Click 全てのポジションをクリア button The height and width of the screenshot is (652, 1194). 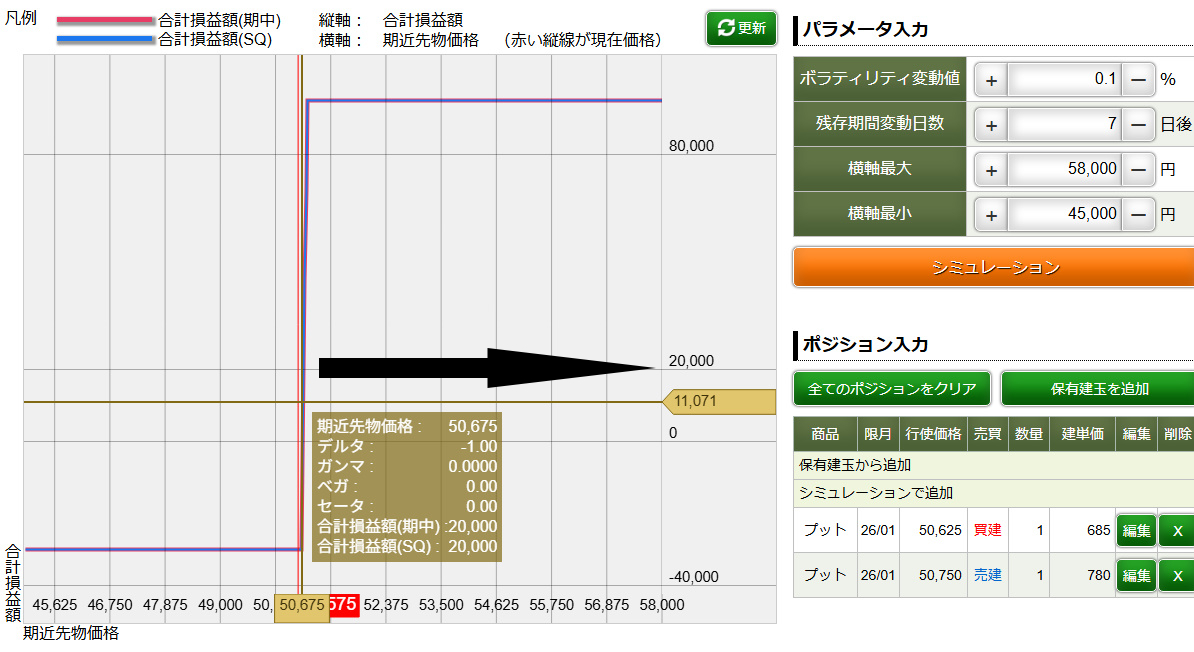(892, 388)
